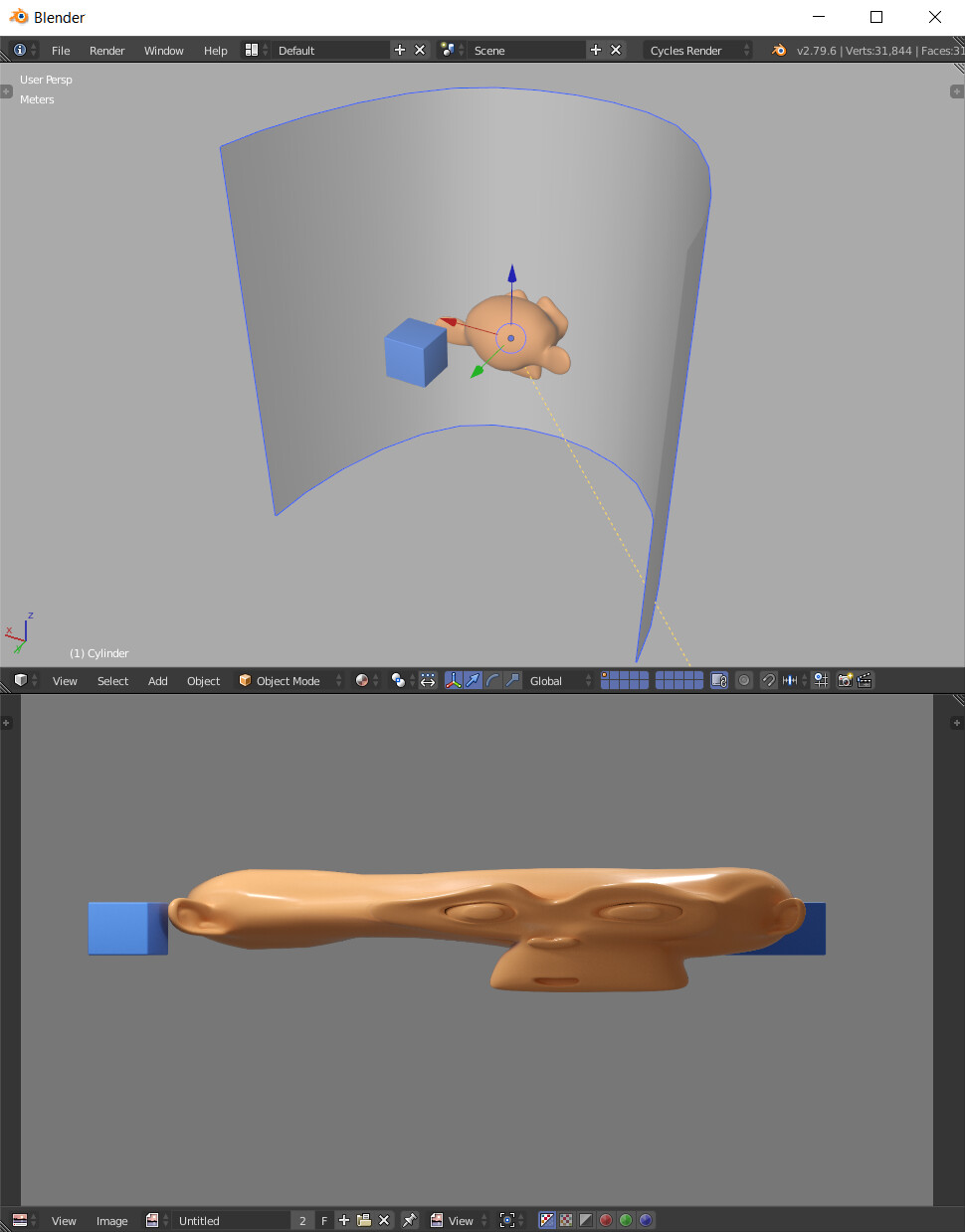Toggle snapping with the magnet icon
This screenshot has height=1232, width=965.
pyautogui.click(x=768, y=680)
